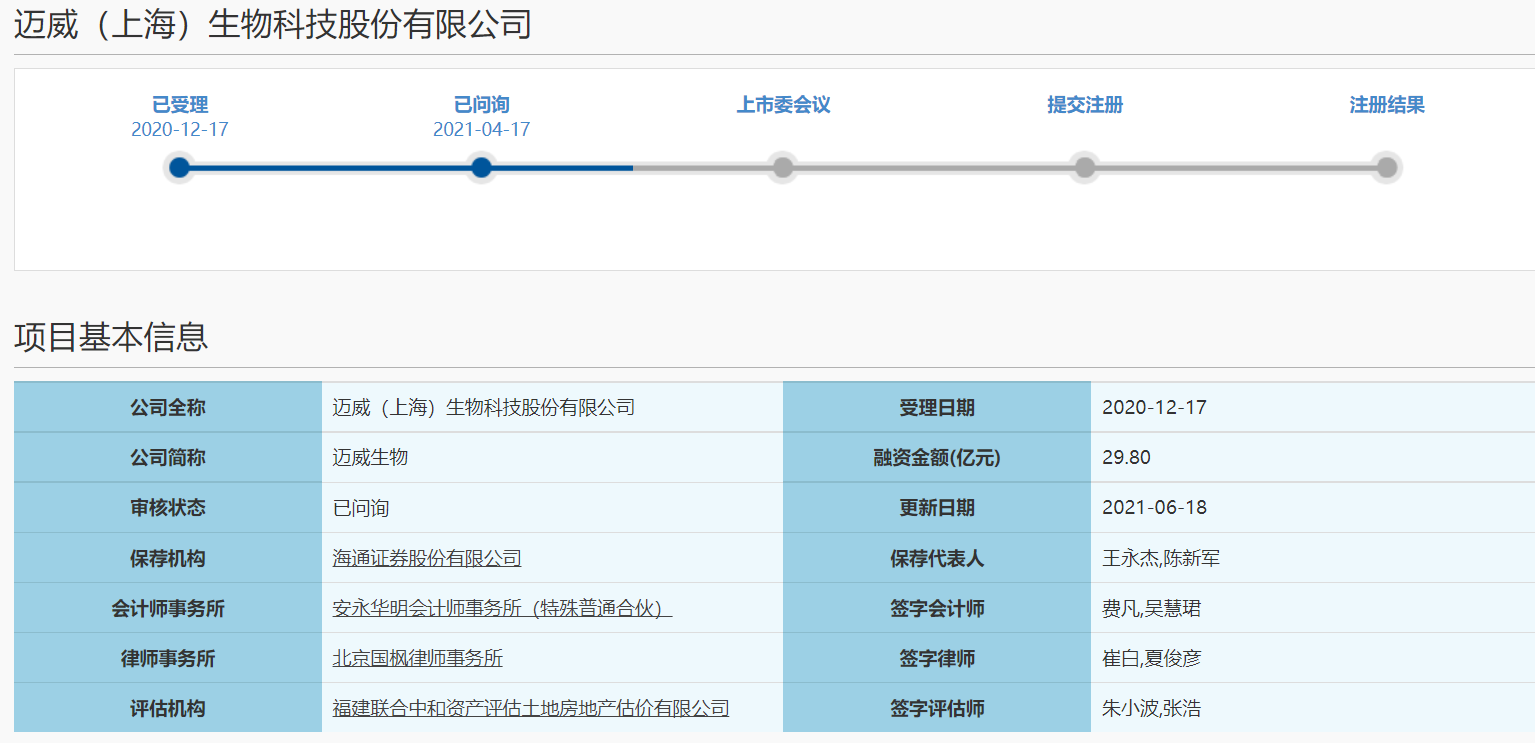Click the 签字会计师 header cell
The height and width of the screenshot is (743, 1535).
click(x=937, y=608)
